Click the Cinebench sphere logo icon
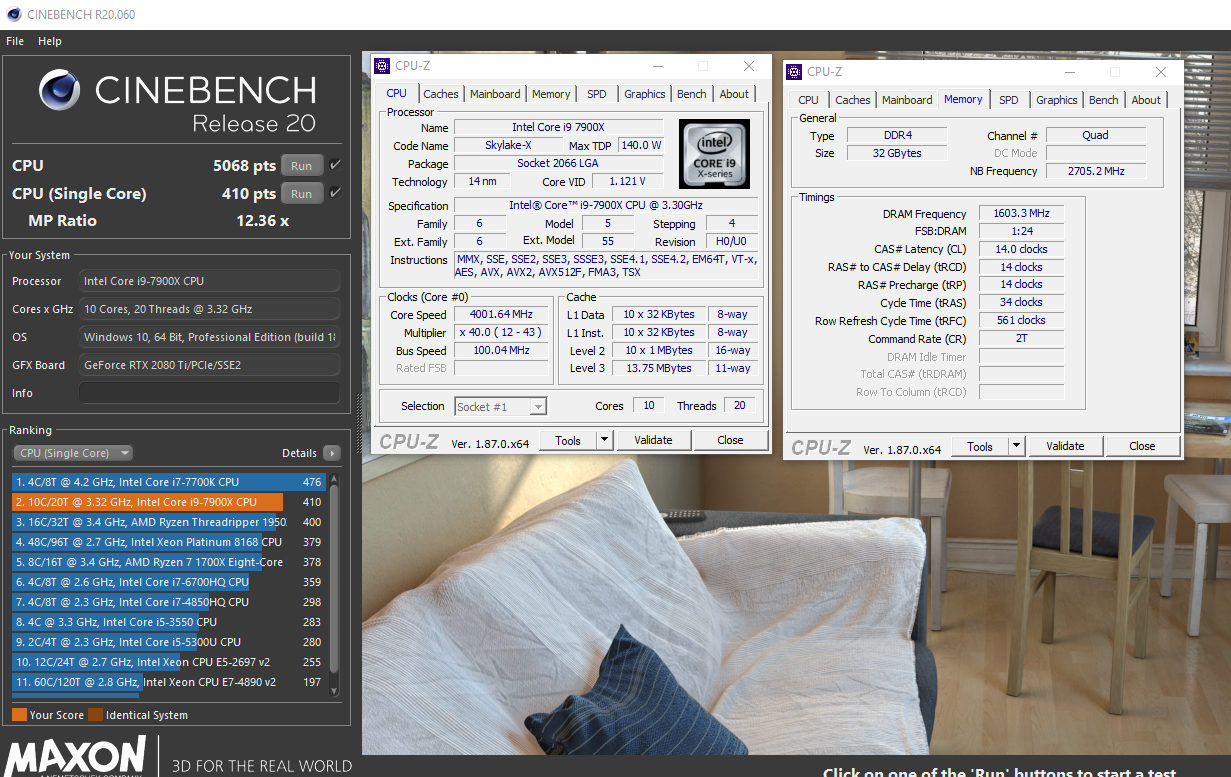1231x777 pixels. (x=60, y=90)
